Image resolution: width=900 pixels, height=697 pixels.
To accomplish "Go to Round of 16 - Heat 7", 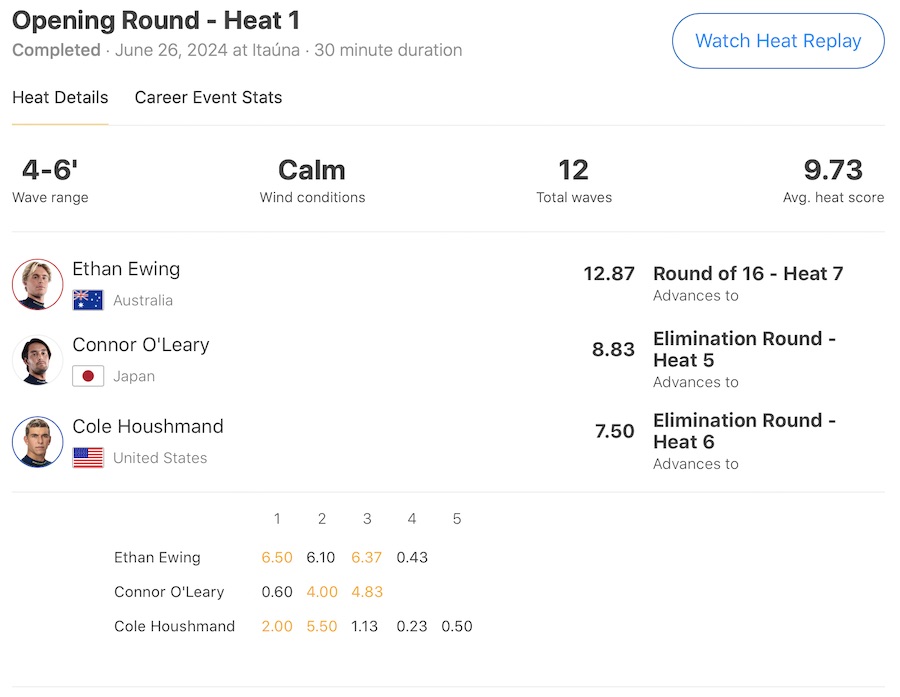I will click(747, 274).
